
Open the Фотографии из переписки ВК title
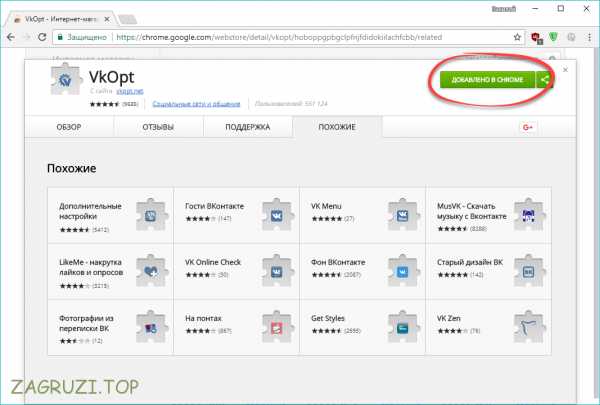86,323
